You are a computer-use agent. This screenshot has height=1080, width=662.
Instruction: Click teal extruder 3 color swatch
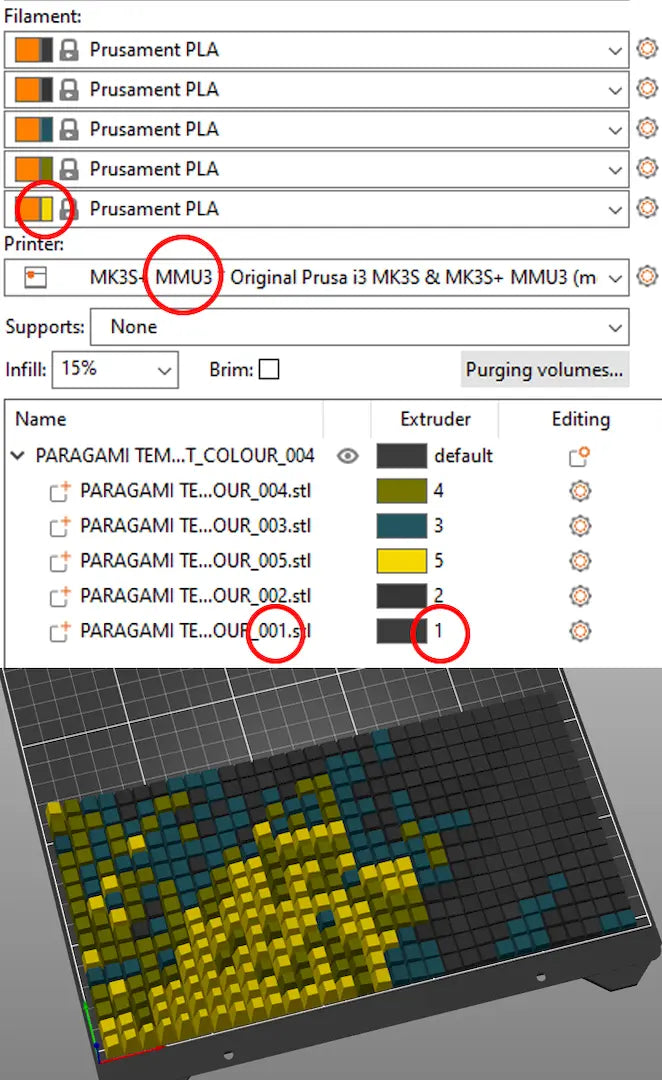click(x=402, y=526)
